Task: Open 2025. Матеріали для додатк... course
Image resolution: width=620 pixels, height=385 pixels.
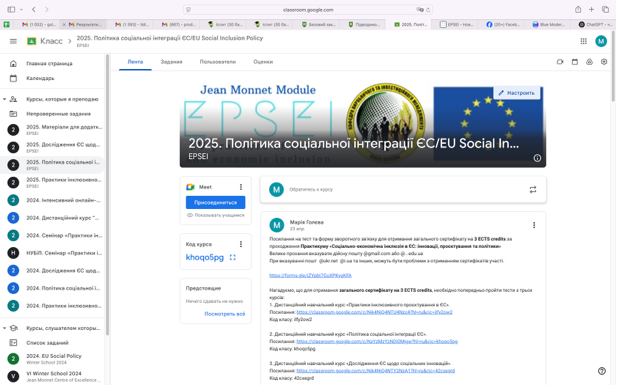Action: click(53, 130)
